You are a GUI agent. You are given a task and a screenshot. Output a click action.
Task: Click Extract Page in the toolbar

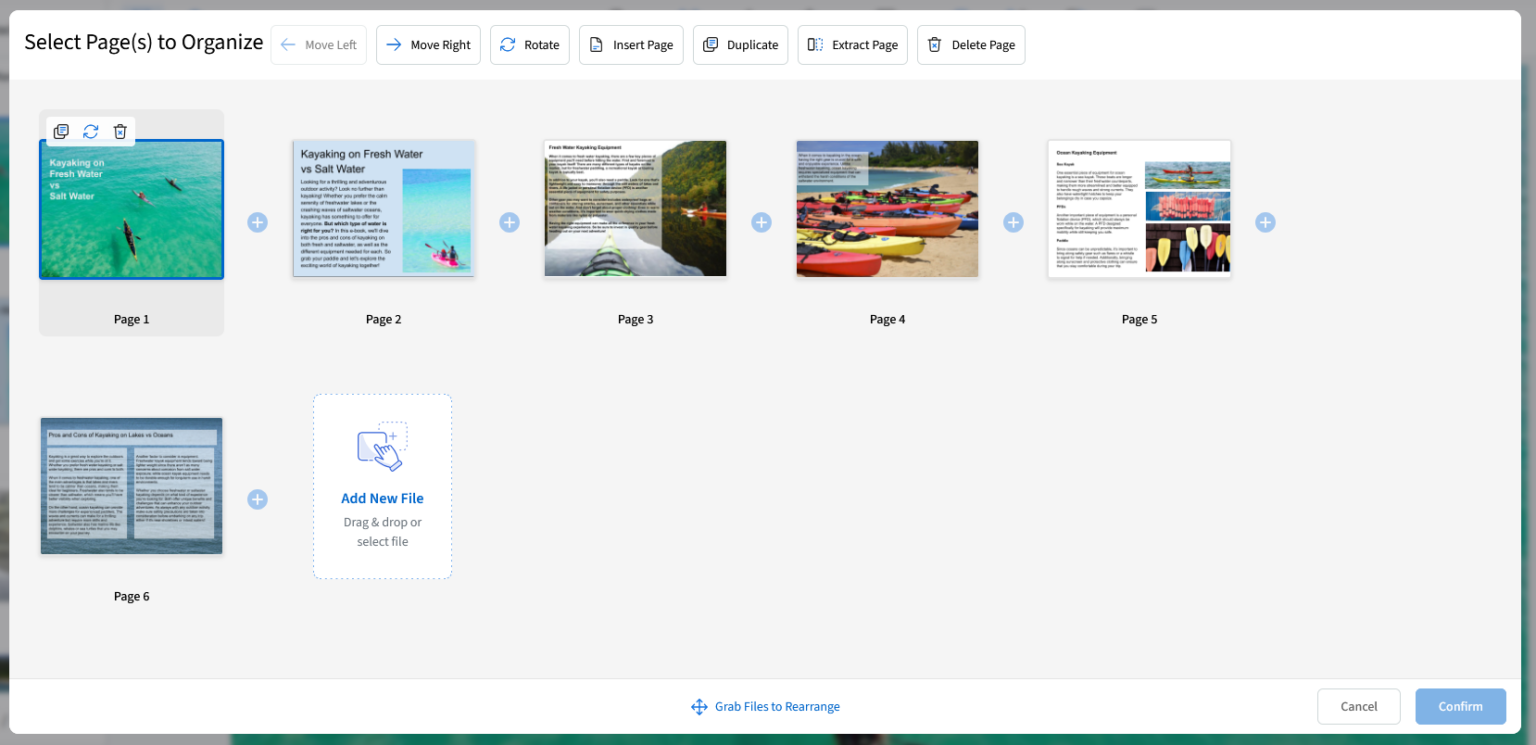tap(853, 45)
